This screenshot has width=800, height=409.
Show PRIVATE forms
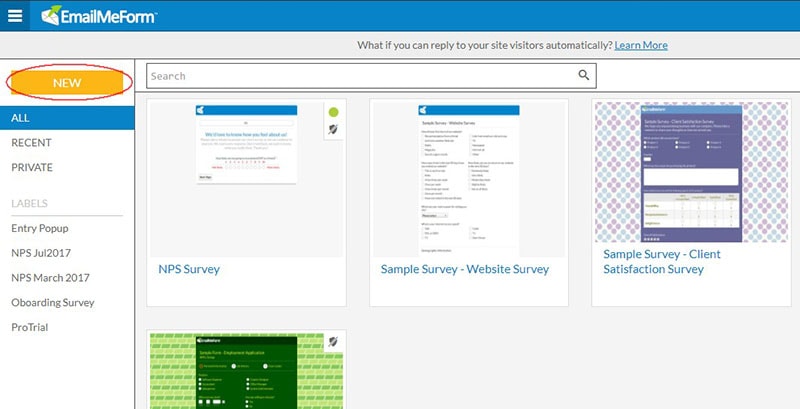click(32, 167)
